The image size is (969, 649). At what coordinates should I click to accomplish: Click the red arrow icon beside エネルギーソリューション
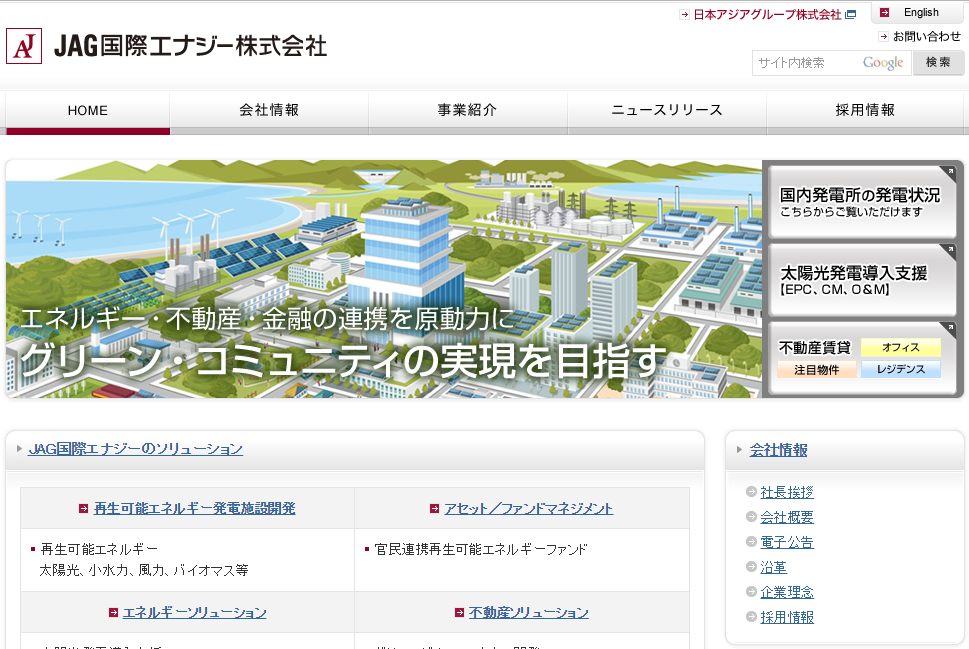[113, 613]
